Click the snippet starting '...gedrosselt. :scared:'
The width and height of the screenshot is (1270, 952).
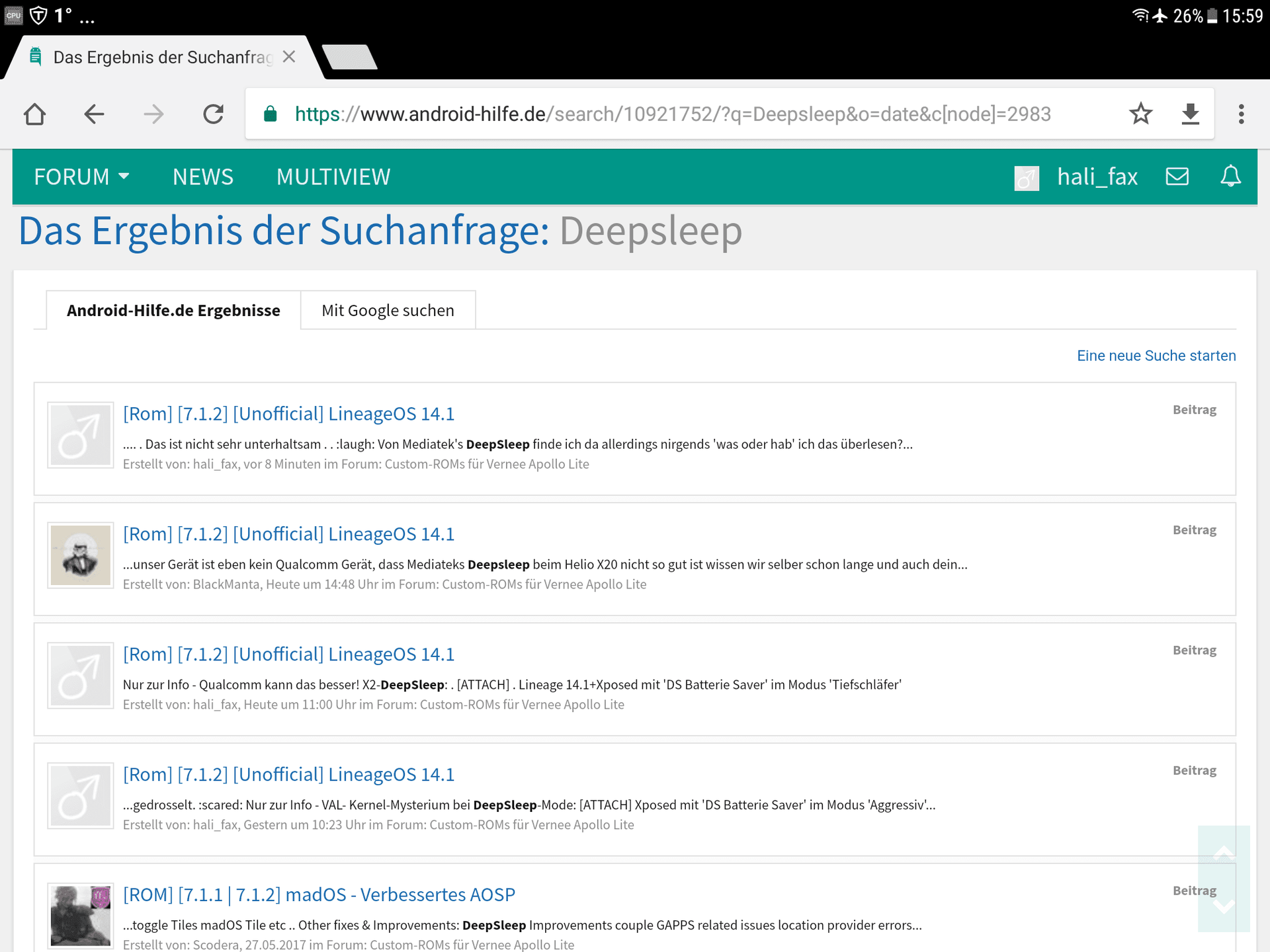(529, 805)
